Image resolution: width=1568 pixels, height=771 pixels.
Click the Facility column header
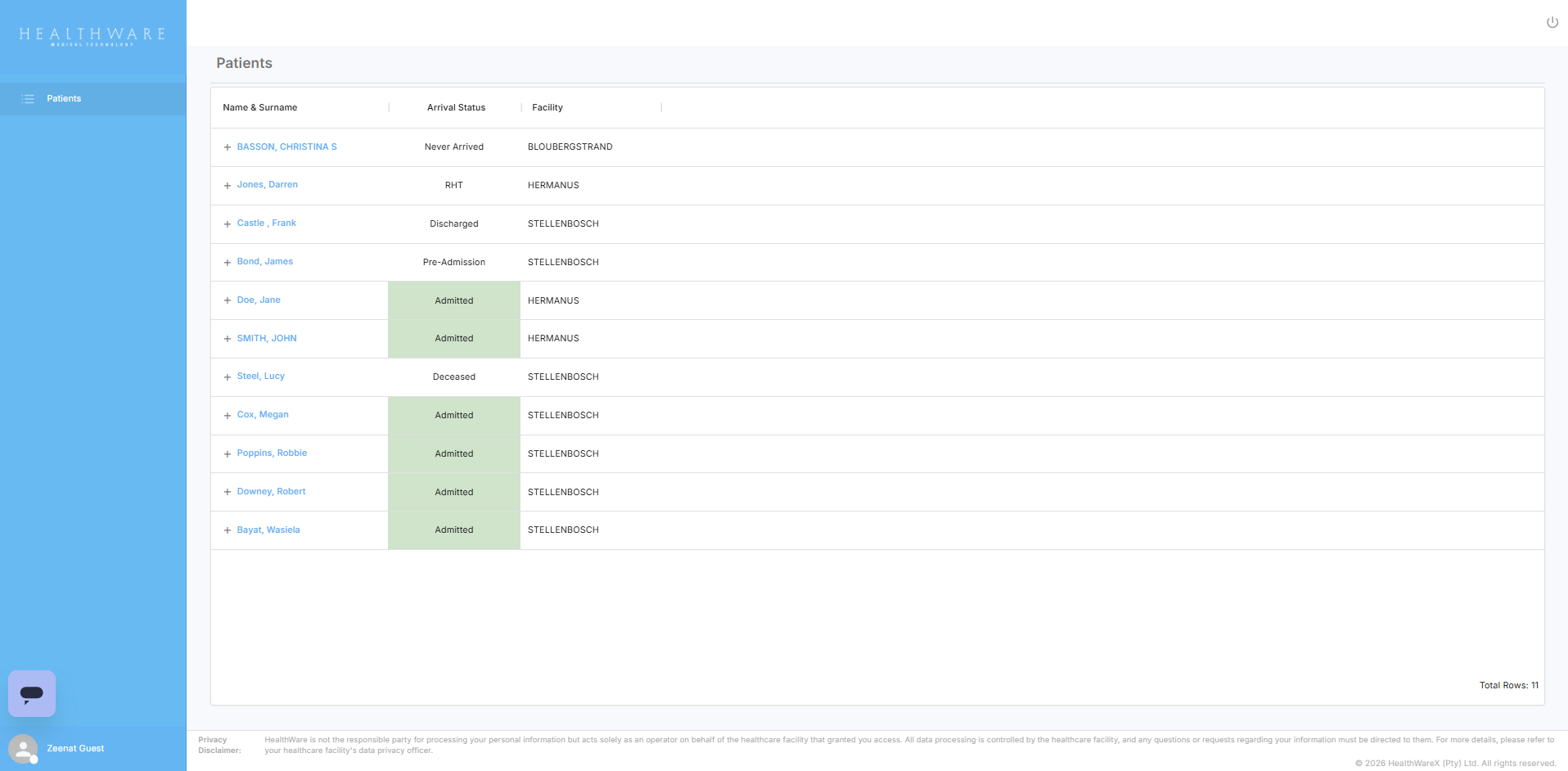click(x=547, y=108)
